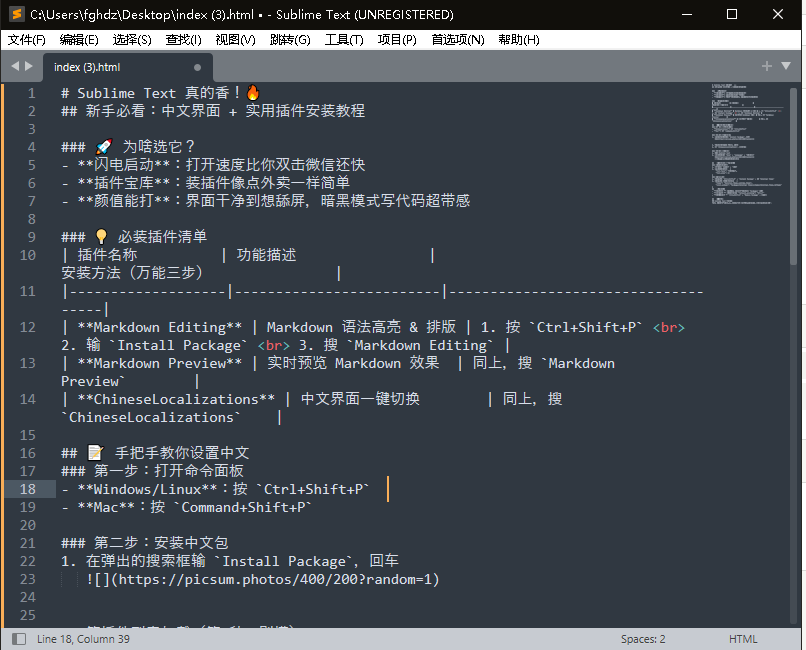
Task: Click the "必装插件清单" heading text
Action: coord(162,237)
